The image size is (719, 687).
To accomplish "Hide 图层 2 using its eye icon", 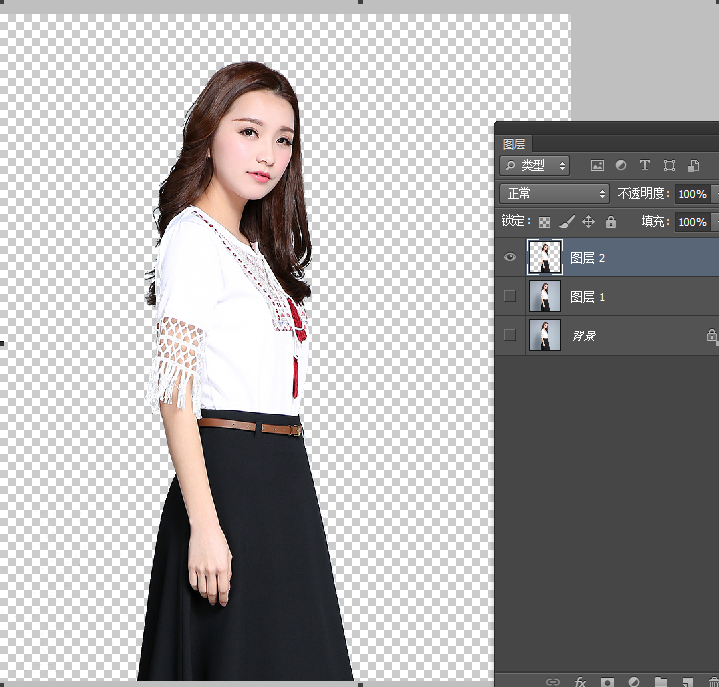I will (x=510, y=257).
